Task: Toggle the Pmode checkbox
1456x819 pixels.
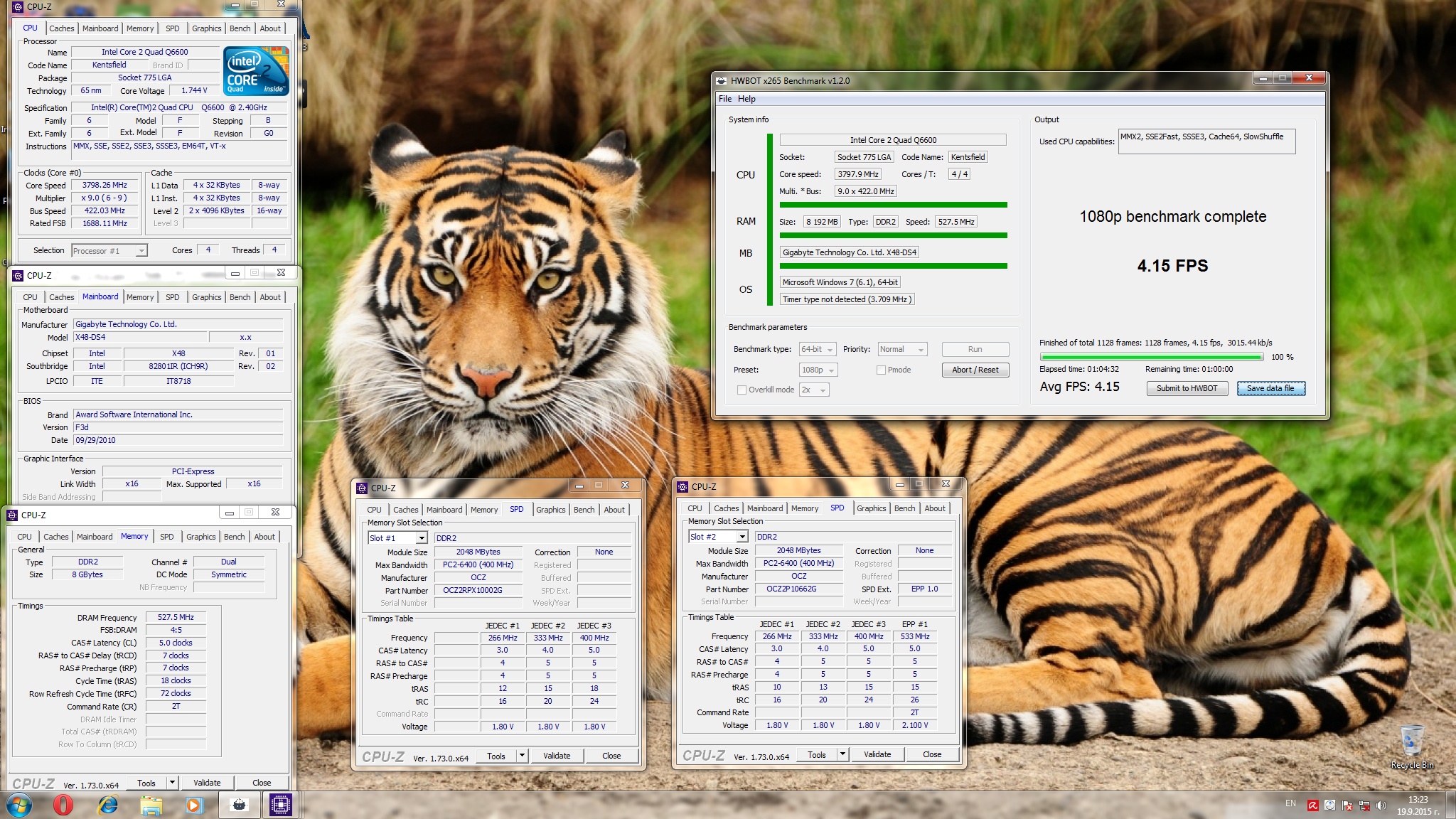Action: (881, 370)
